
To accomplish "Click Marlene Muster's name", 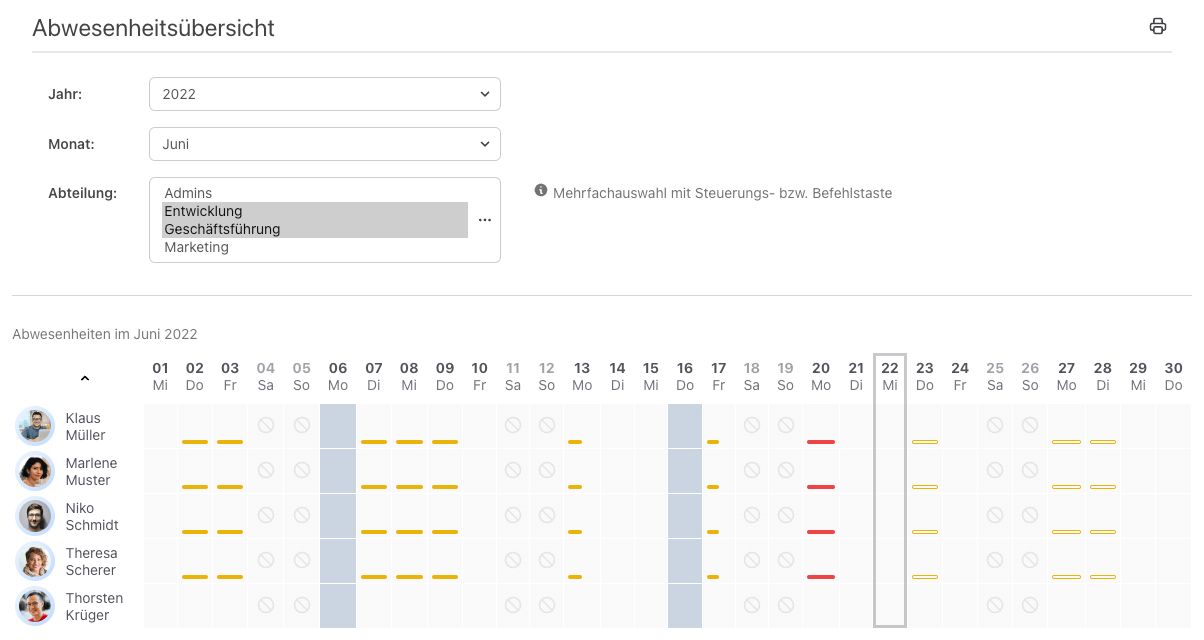I will [91, 471].
